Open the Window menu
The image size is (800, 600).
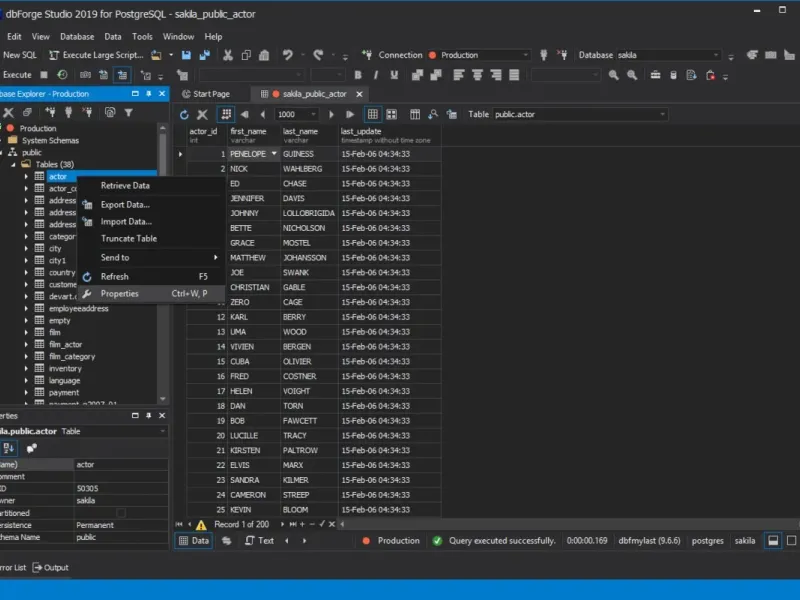[178, 37]
